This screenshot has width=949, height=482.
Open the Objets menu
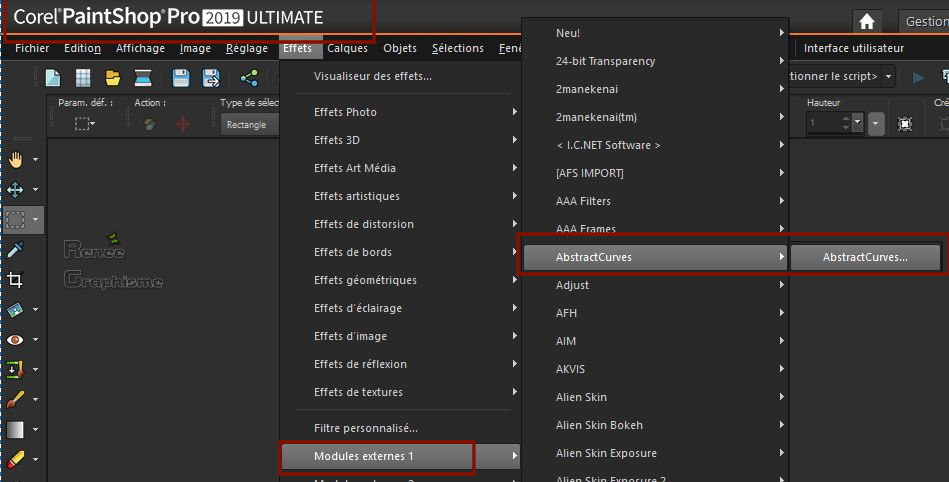(400, 48)
